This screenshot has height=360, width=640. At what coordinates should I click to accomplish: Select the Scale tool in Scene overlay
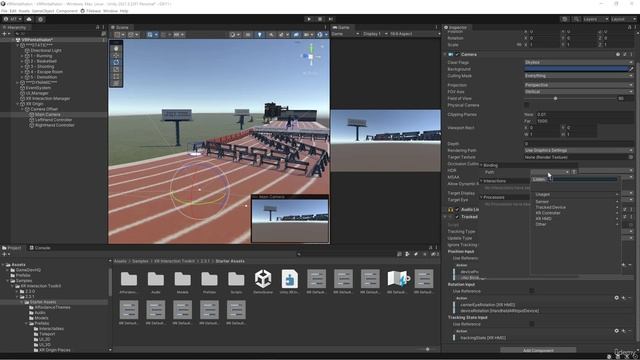116,69
